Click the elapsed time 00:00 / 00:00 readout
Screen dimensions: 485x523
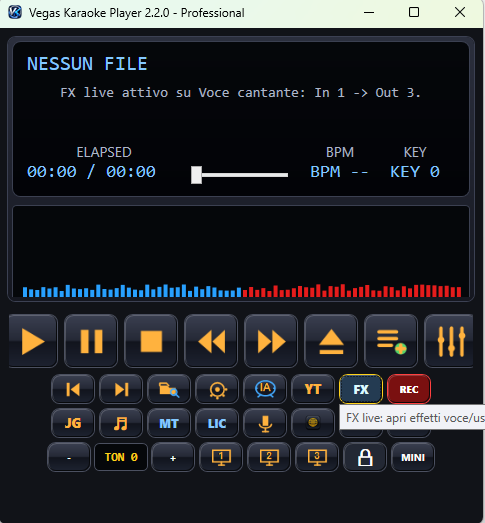pyautogui.click(x=91, y=172)
